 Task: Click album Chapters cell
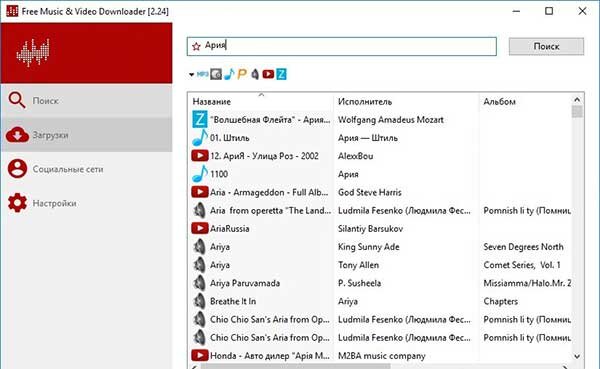point(501,301)
